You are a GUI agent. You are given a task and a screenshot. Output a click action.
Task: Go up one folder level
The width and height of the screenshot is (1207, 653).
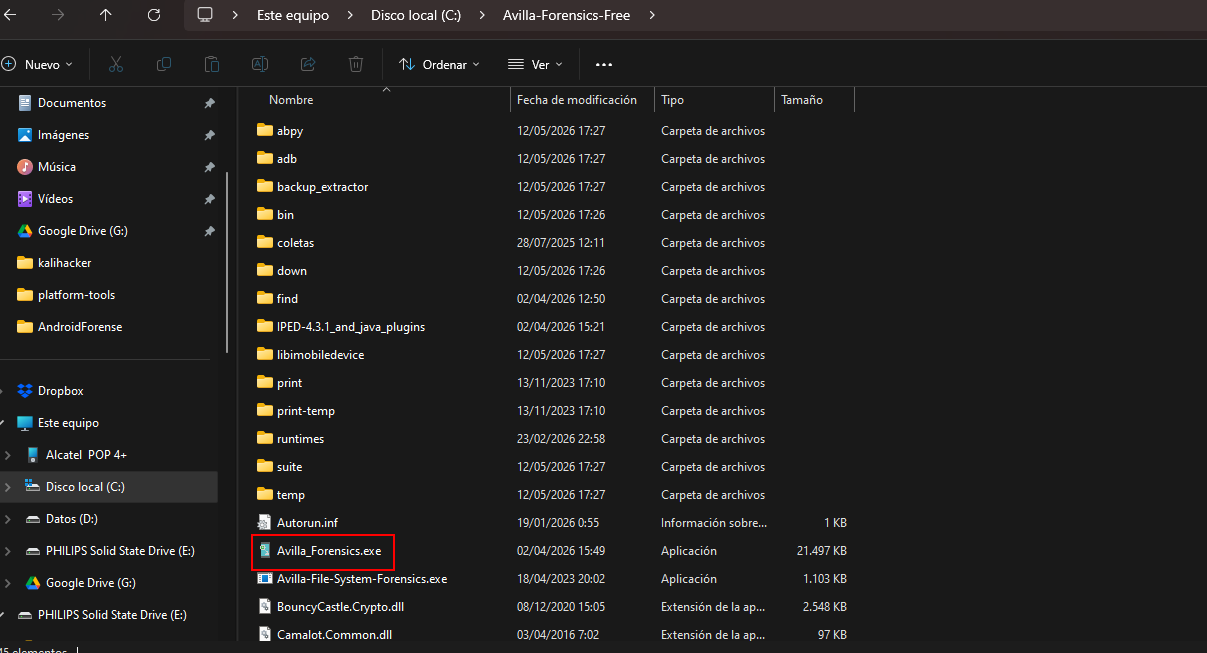[x=106, y=15]
